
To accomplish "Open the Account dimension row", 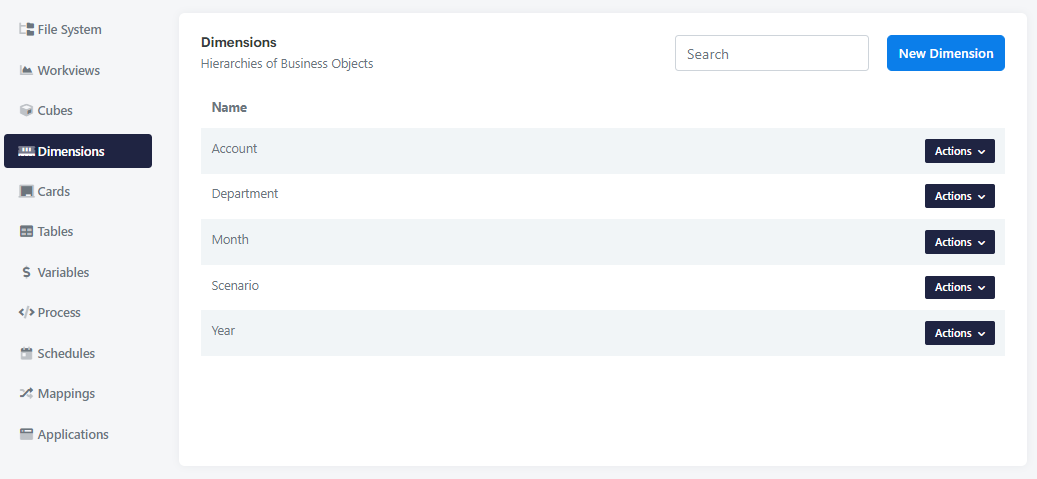I will point(234,149).
